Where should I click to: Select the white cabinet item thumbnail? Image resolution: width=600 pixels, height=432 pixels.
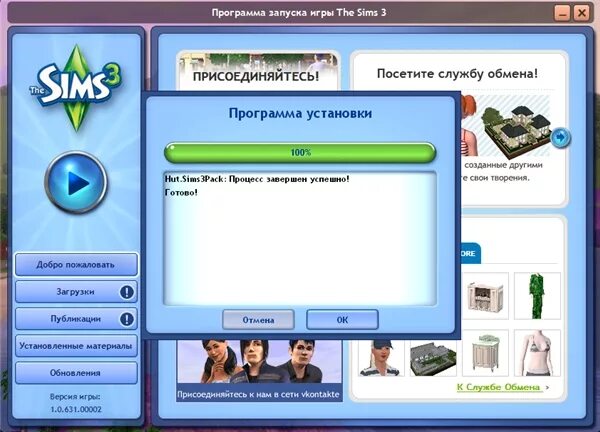(485, 296)
